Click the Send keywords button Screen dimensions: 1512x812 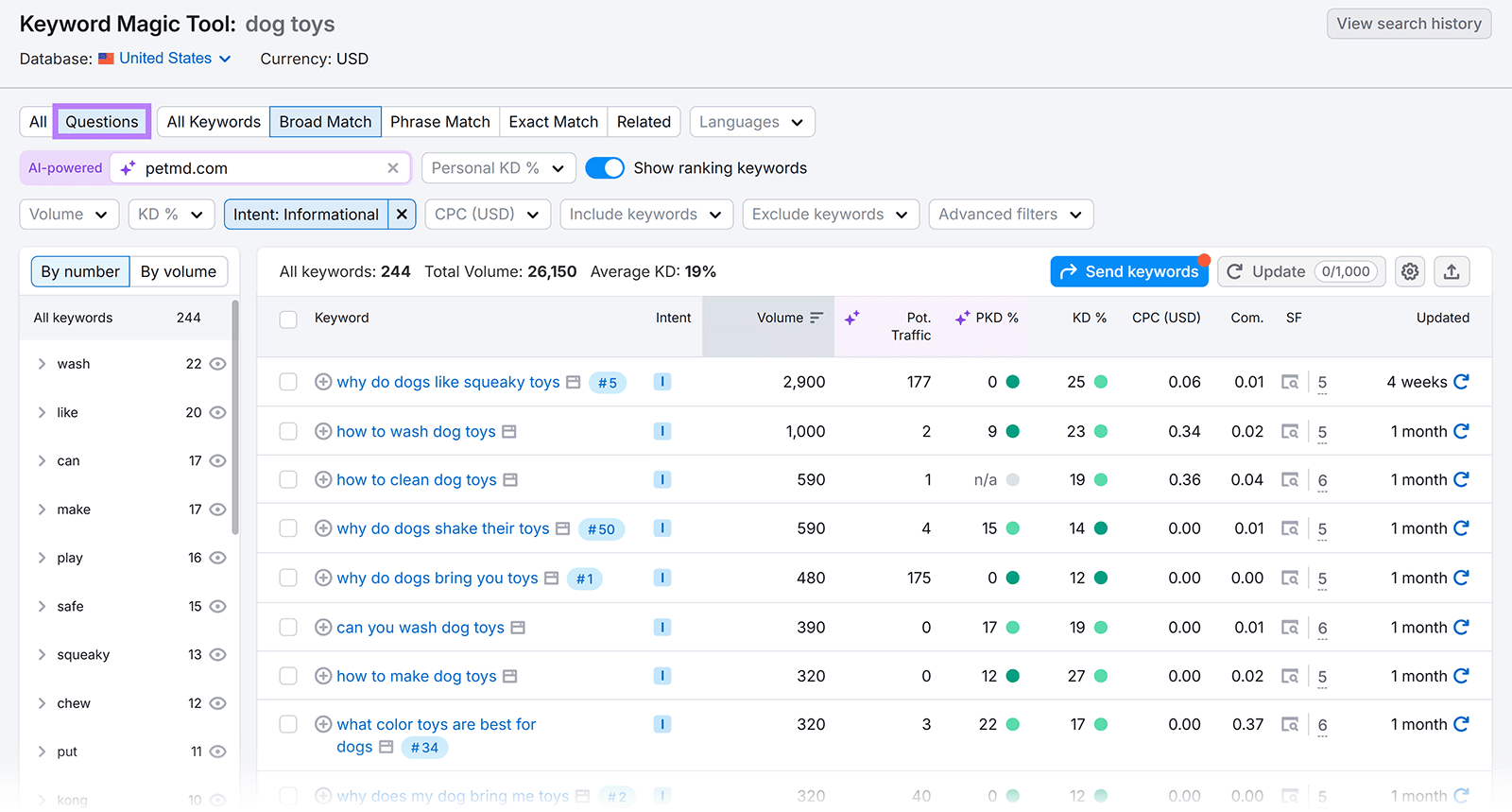coord(1129,272)
